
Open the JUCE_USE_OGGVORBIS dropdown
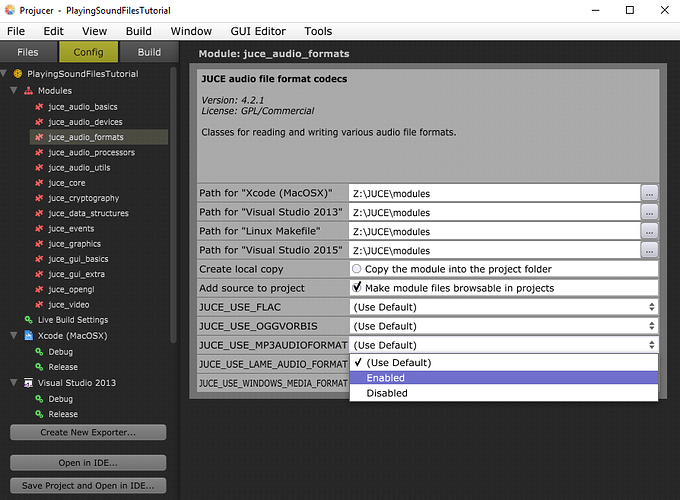(x=503, y=326)
